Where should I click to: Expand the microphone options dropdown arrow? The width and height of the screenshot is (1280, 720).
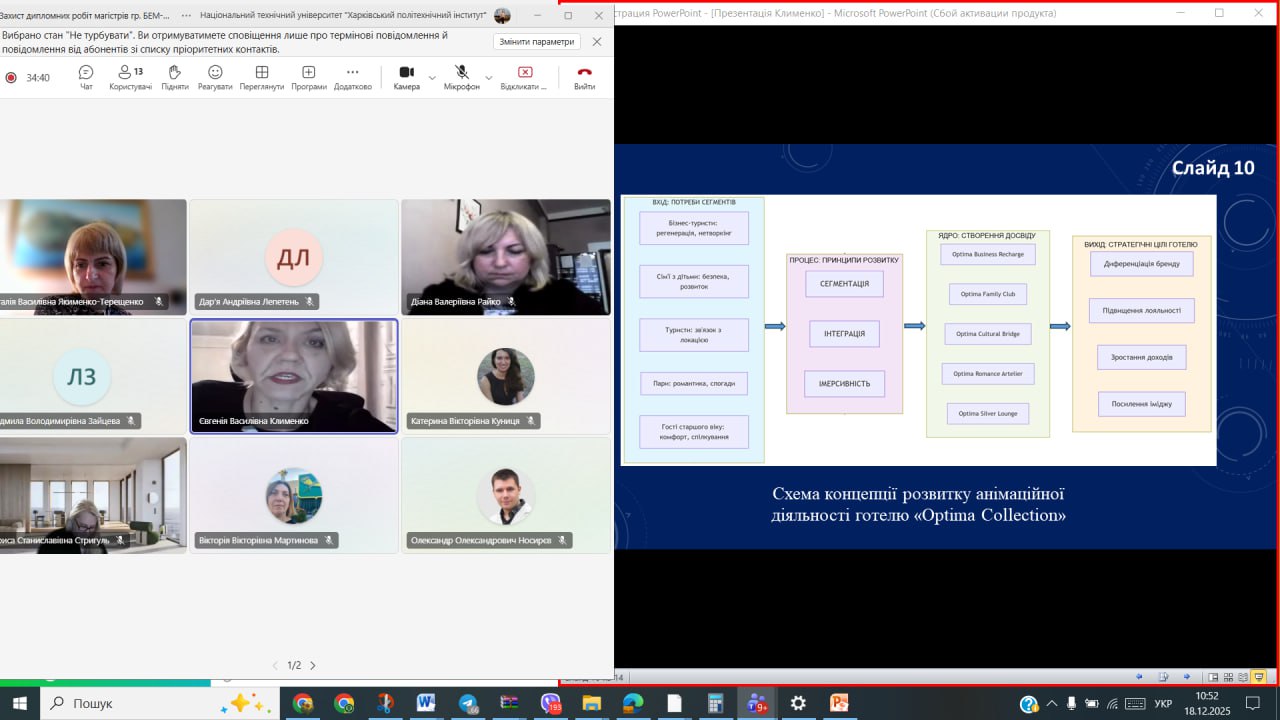tap(489, 77)
